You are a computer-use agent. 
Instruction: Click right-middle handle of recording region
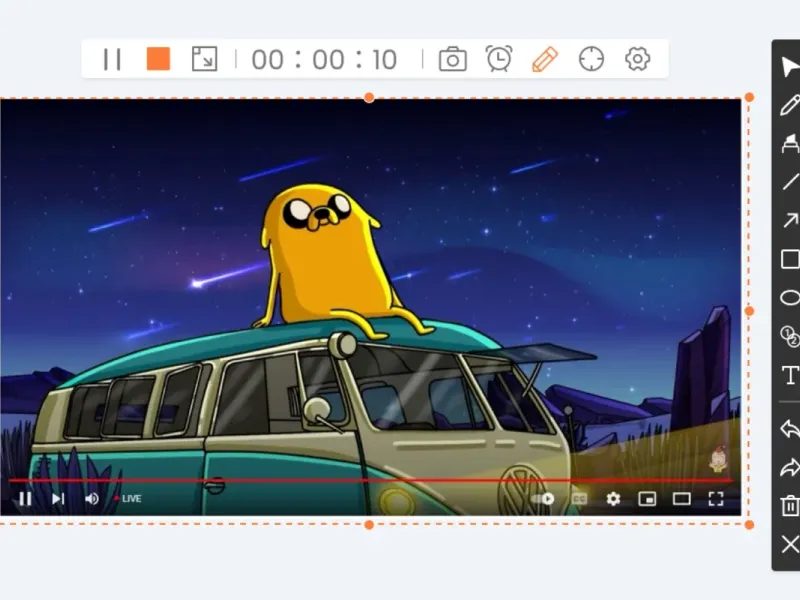(749, 311)
